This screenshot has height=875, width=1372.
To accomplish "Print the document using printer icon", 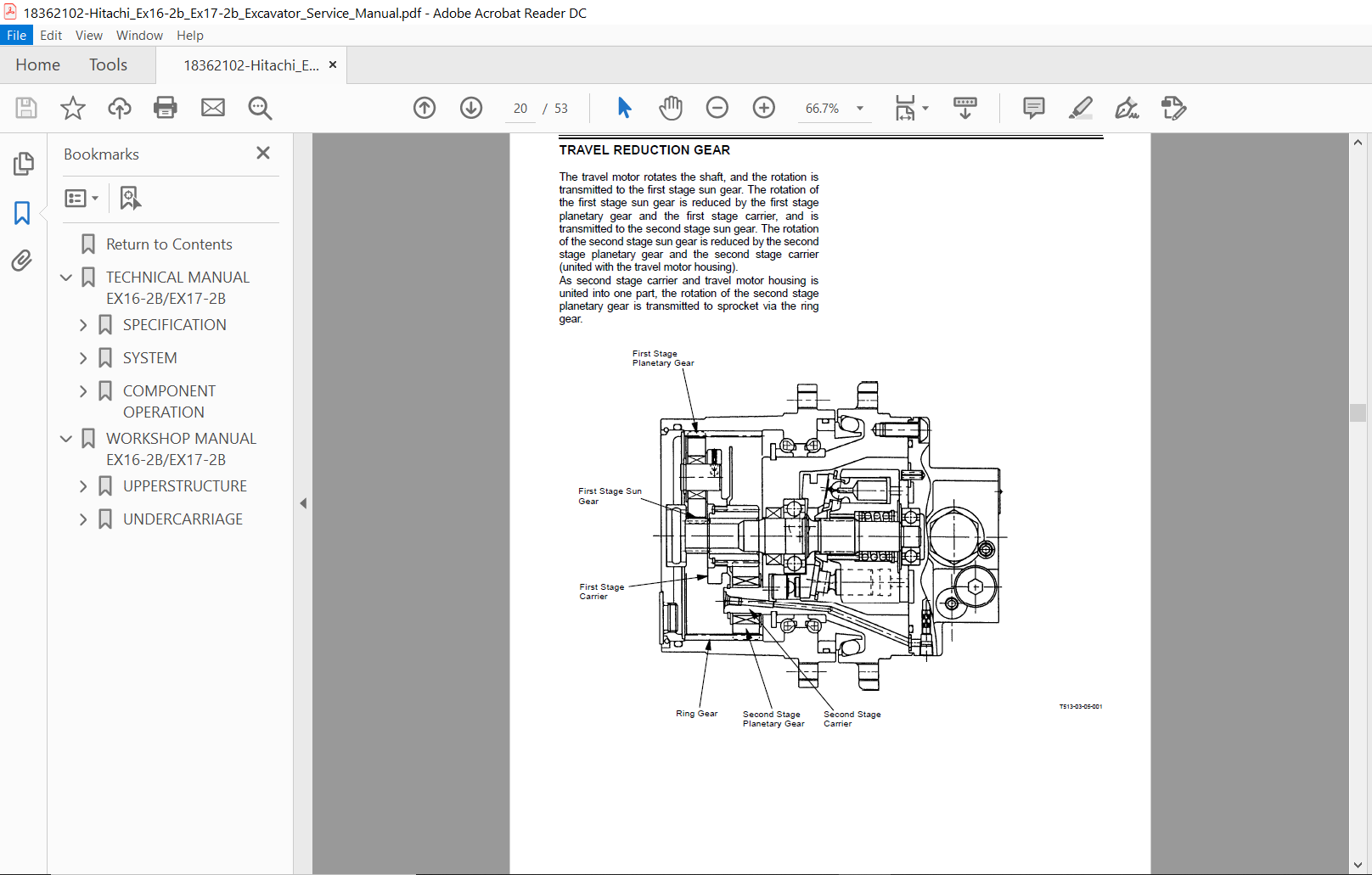I will tap(166, 108).
